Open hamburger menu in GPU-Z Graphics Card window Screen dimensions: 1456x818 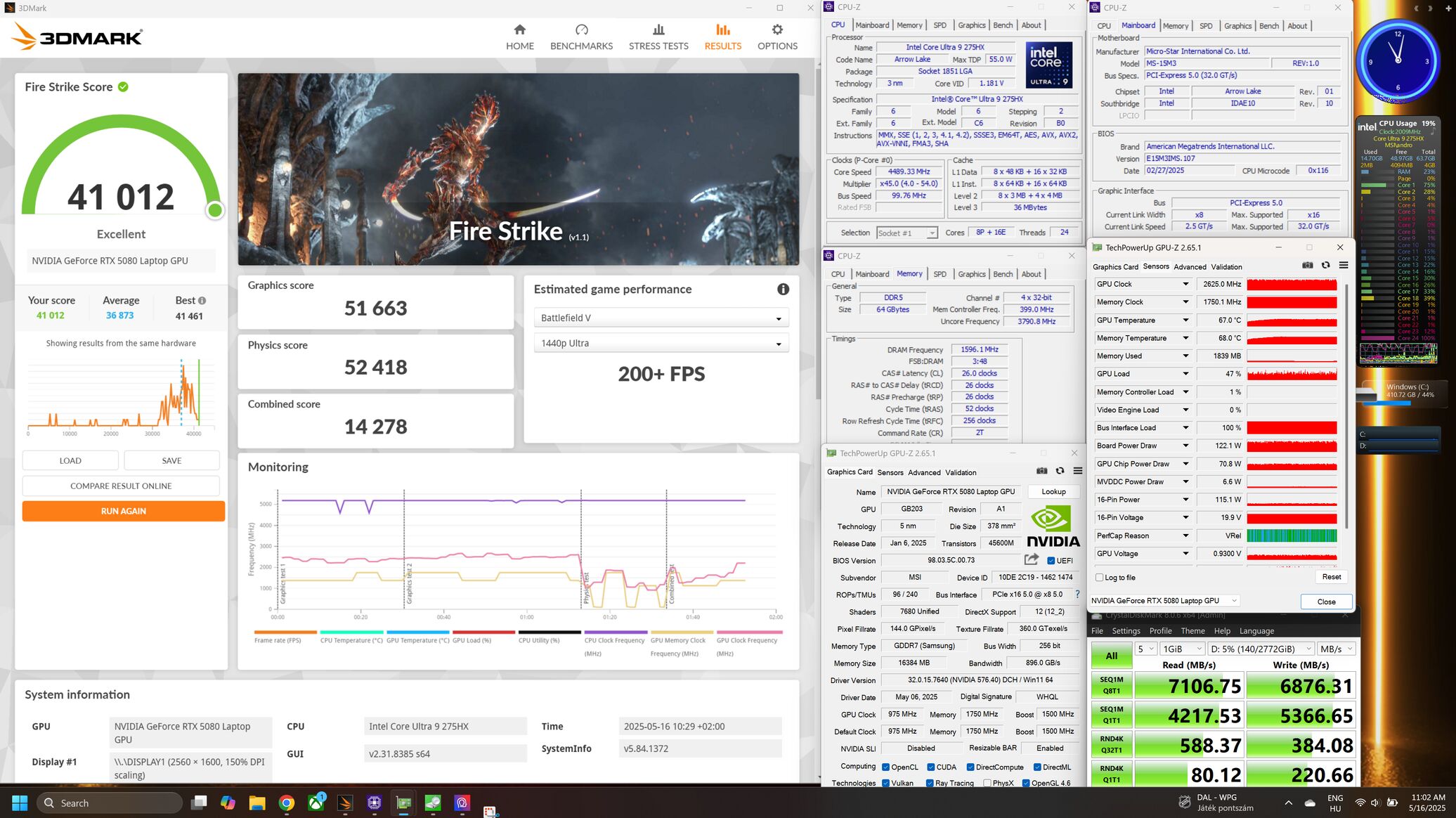click(x=1077, y=471)
